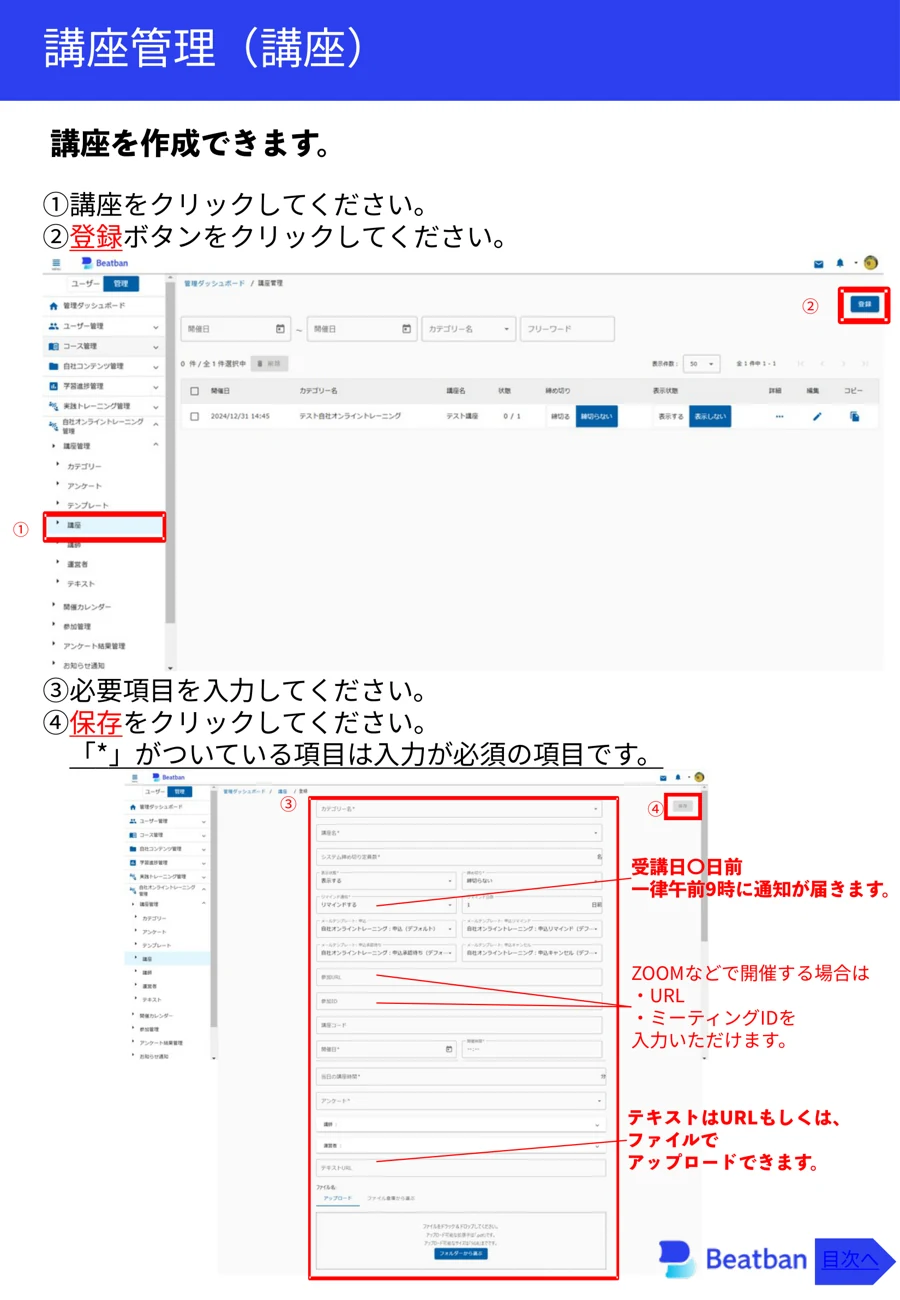Select 表示する toggle option for テスト講座

[671, 416]
